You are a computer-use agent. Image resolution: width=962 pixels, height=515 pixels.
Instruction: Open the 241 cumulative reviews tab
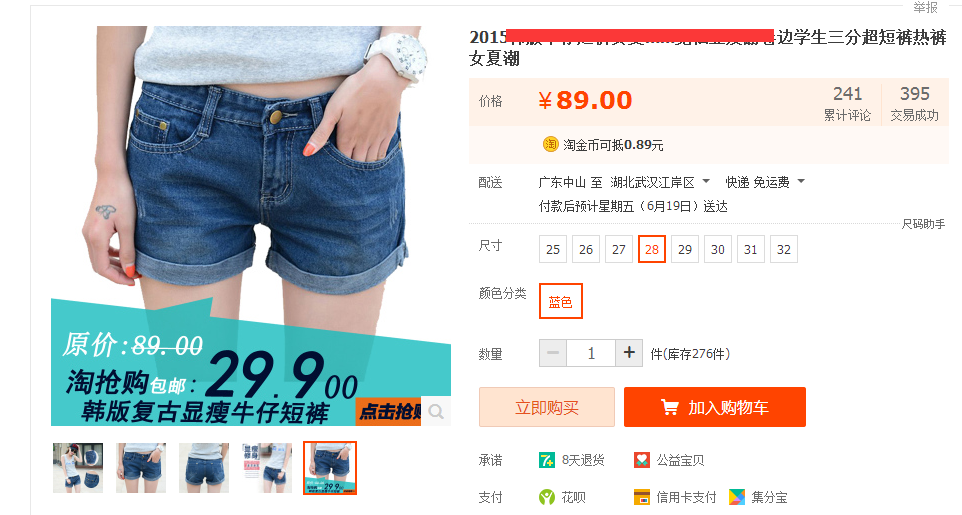pos(847,103)
